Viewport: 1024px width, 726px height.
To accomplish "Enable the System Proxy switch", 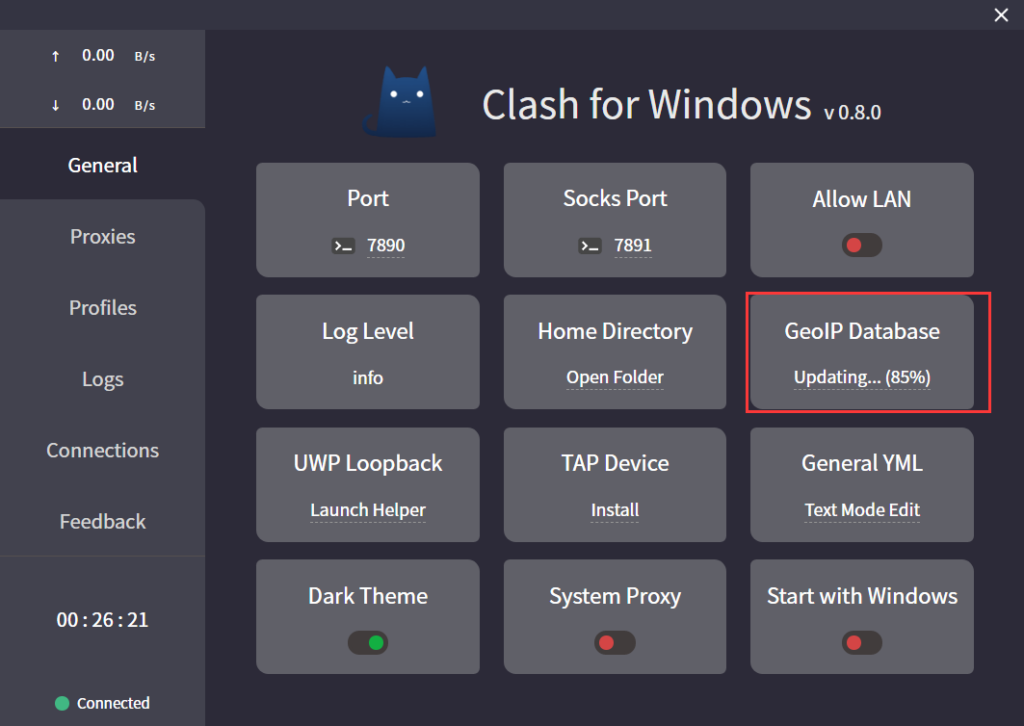I will 614,642.
